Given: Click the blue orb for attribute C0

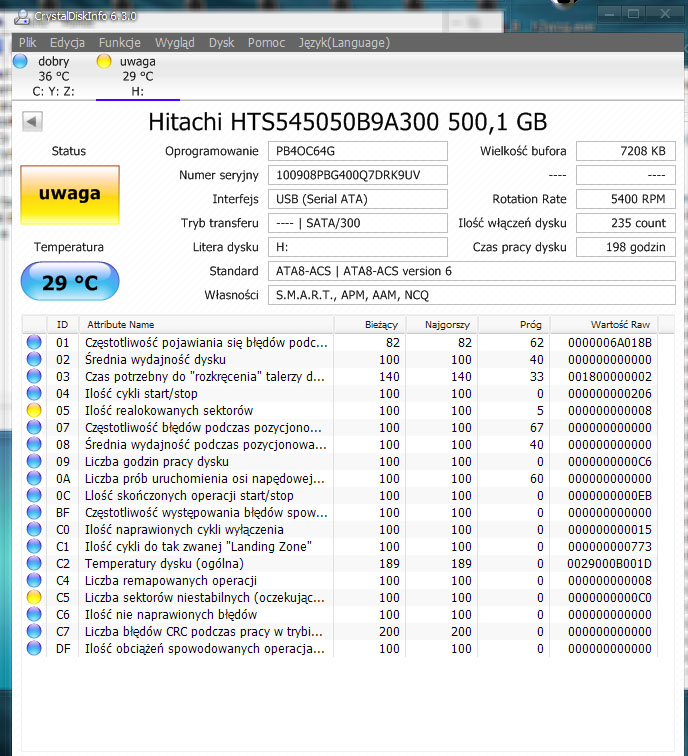Looking at the screenshot, I should (x=34, y=529).
